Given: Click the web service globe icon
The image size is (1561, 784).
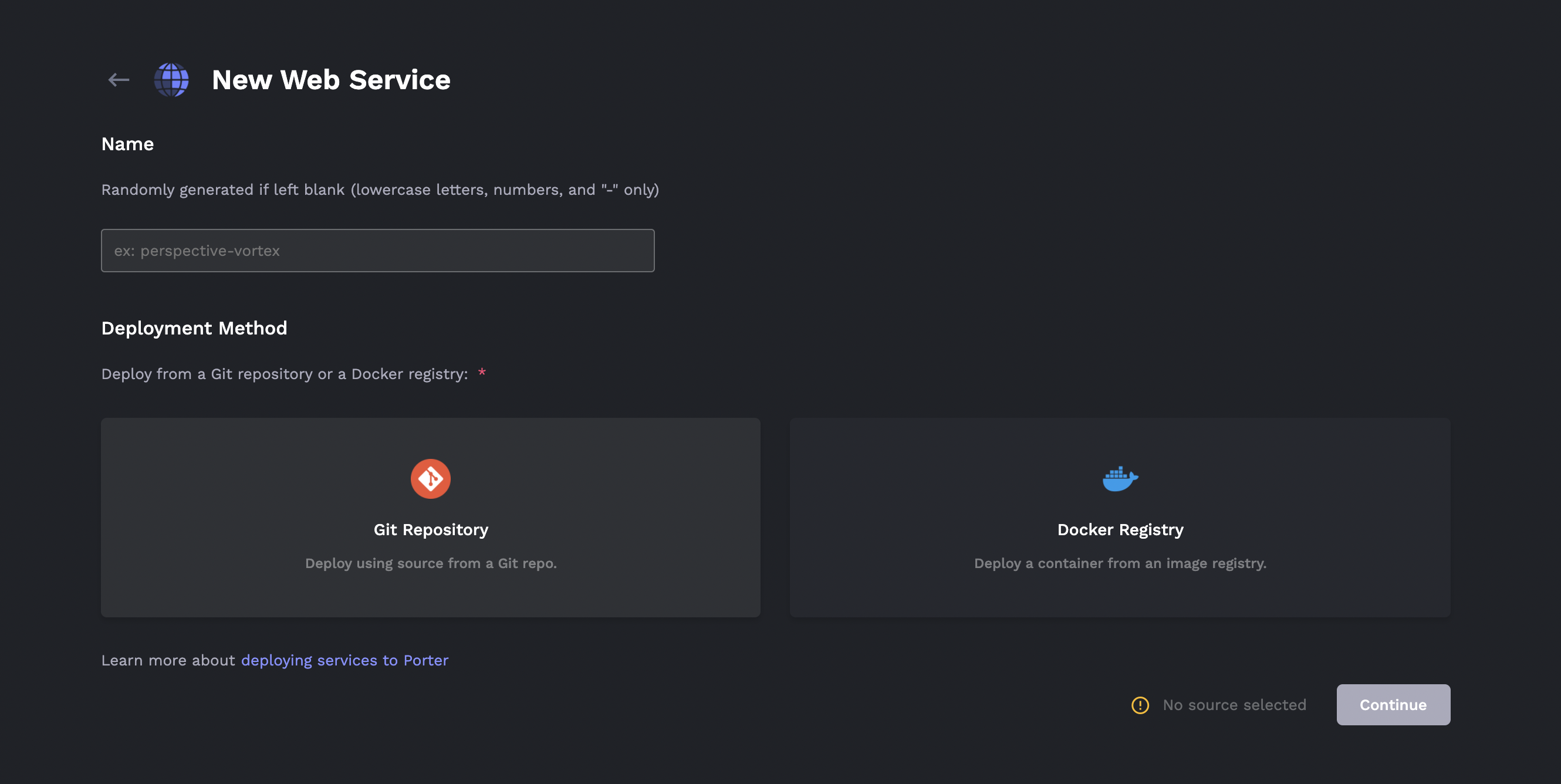Looking at the screenshot, I should click(x=171, y=79).
